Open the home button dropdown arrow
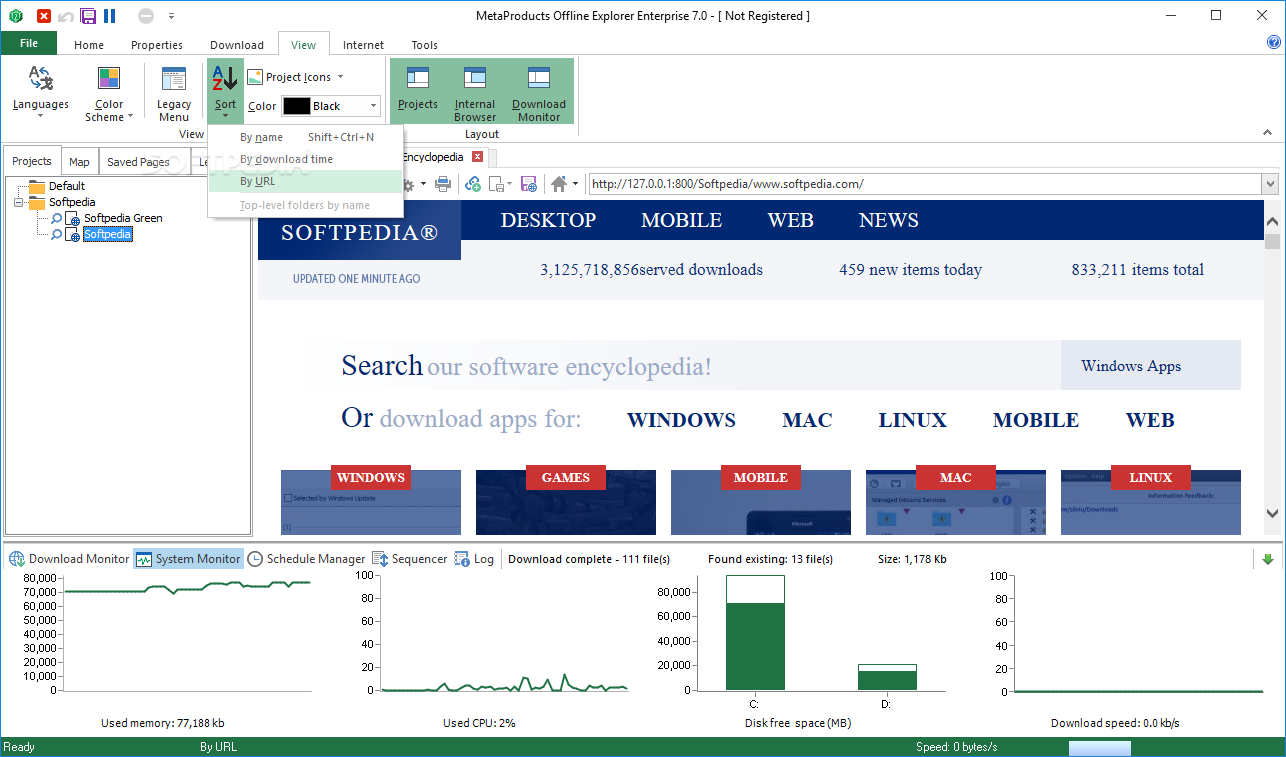Viewport: 1286px width, 757px height. 575,184
